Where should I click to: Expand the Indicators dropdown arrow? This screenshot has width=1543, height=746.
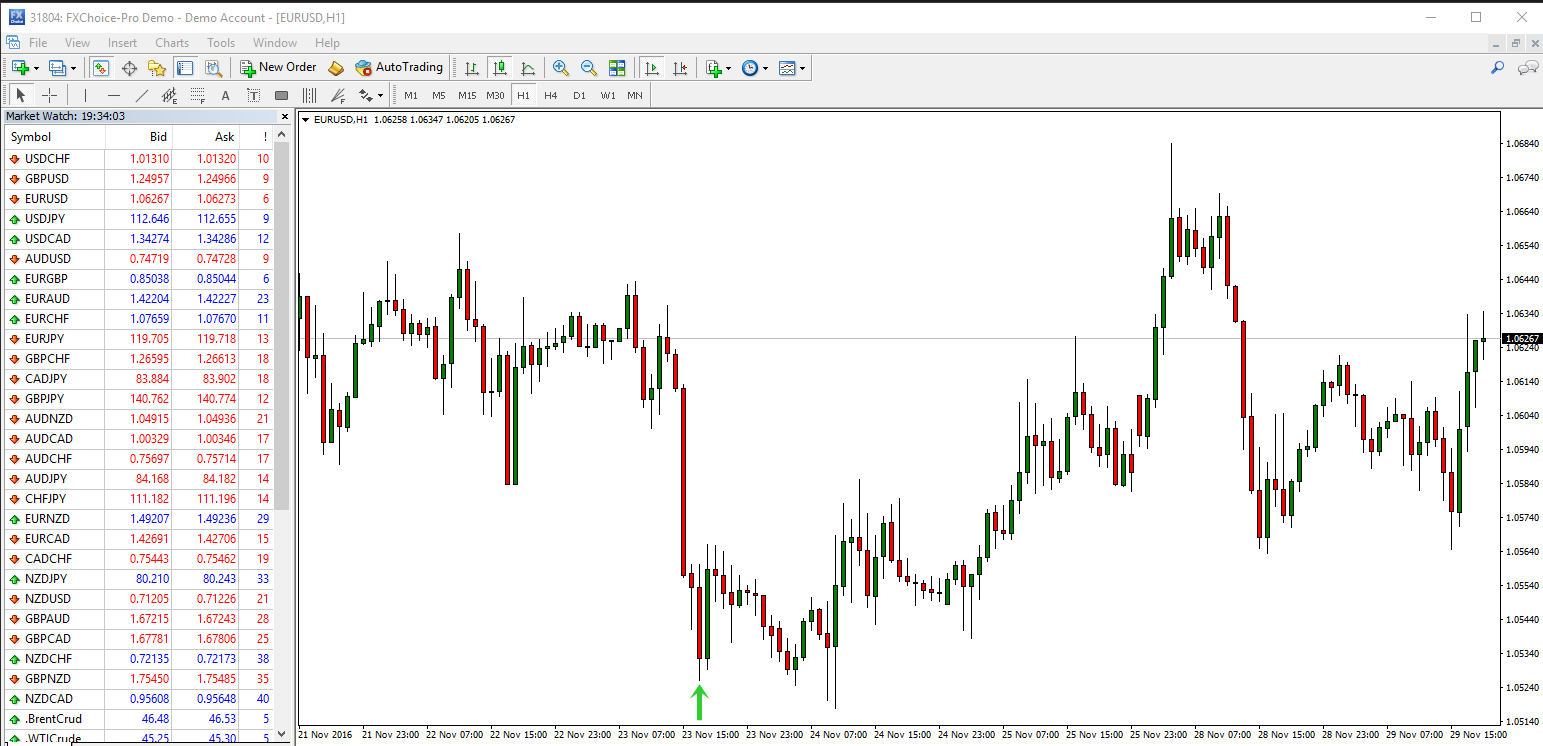pos(729,69)
